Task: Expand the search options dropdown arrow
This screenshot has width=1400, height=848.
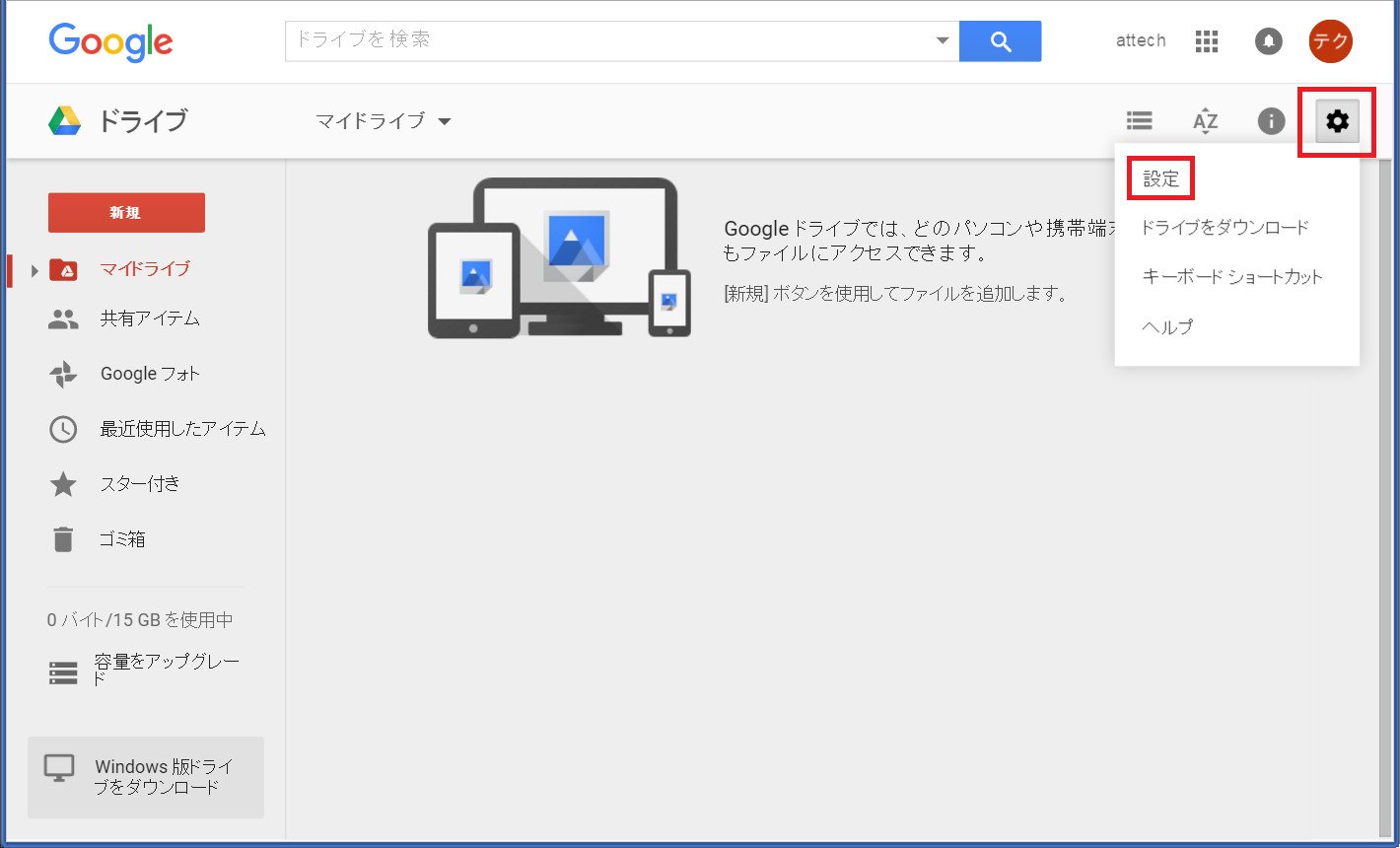Action: pos(943,41)
